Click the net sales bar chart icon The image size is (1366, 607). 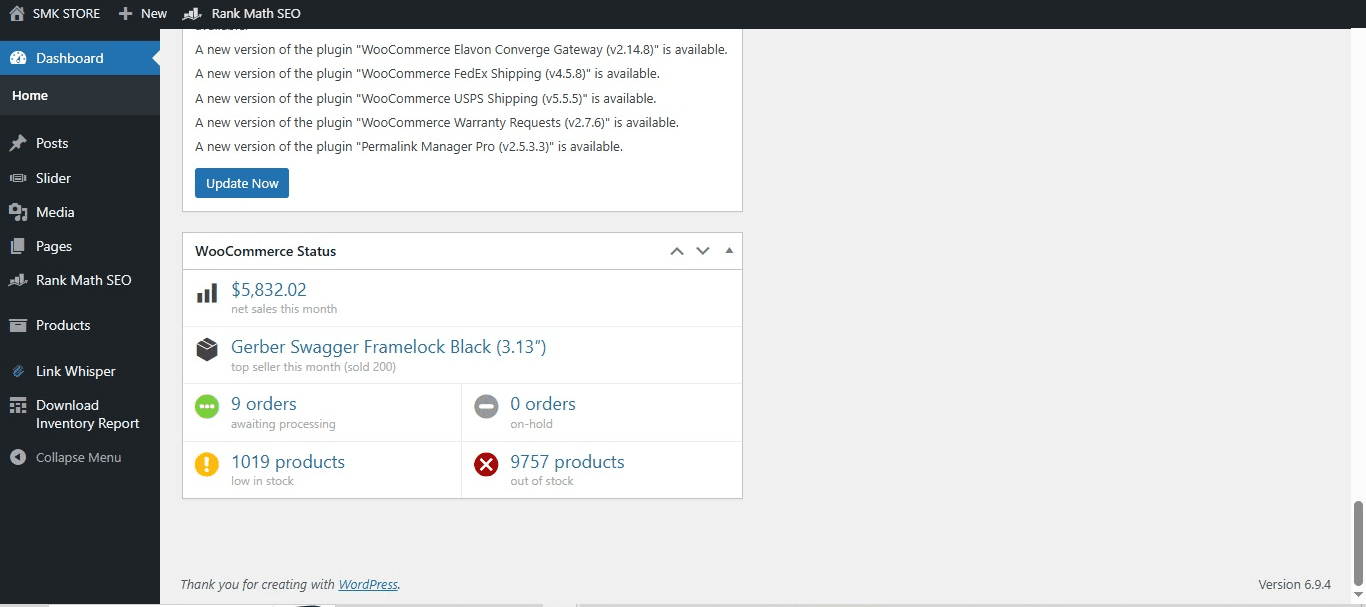[x=207, y=293]
